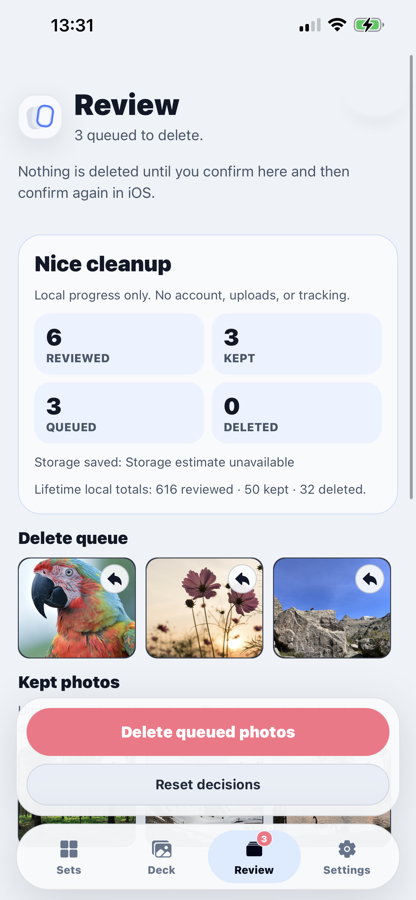Tap the 3 Queued stat tile
This screenshot has width=416, height=900.
coord(119,413)
